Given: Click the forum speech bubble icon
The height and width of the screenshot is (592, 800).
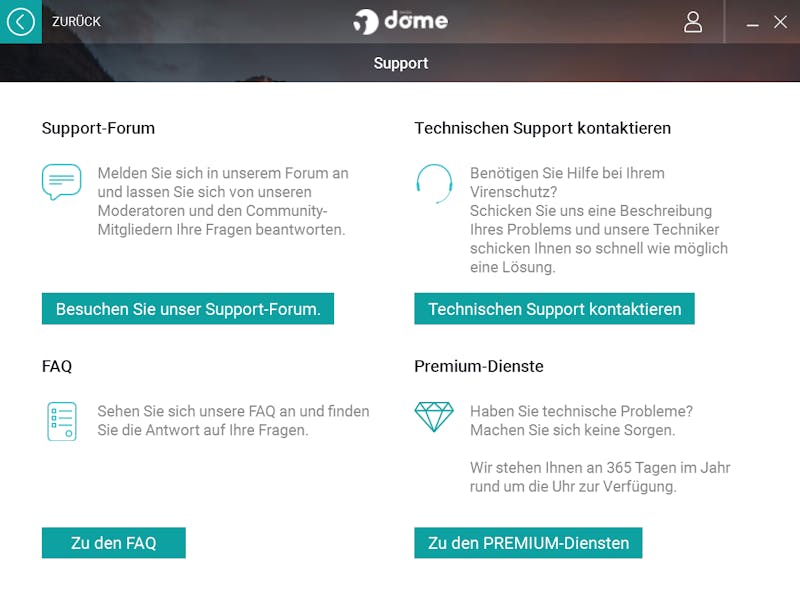Looking at the screenshot, I should (x=61, y=182).
